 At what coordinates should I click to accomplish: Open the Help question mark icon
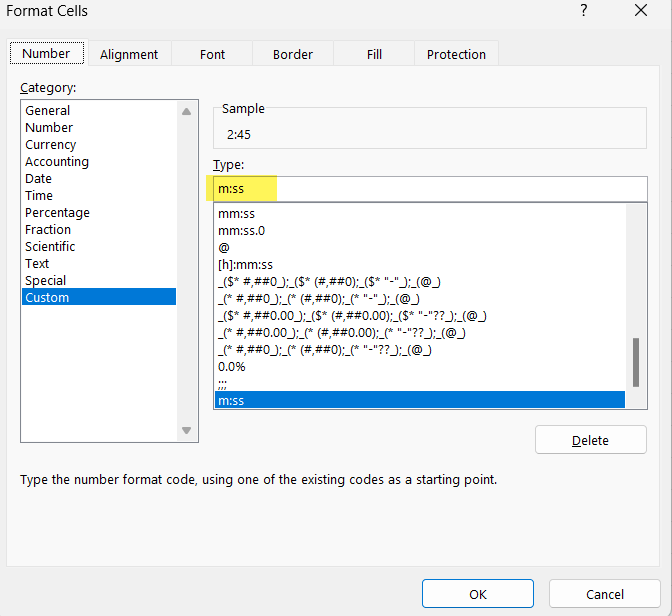pyautogui.click(x=584, y=10)
